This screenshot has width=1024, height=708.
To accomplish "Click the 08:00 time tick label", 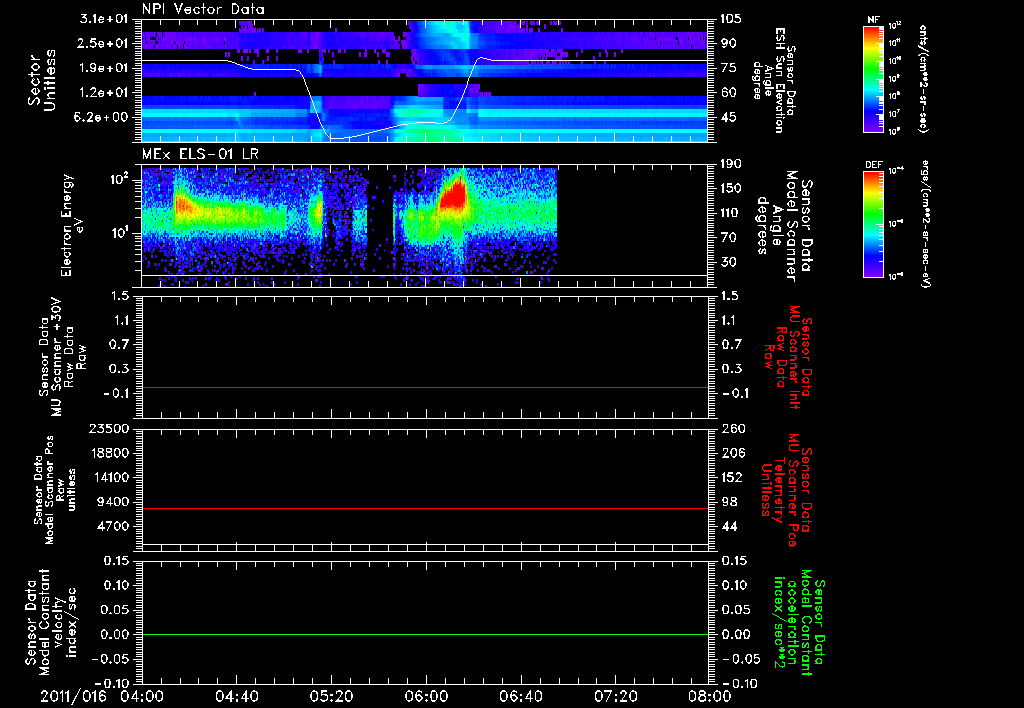I will [x=710, y=696].
